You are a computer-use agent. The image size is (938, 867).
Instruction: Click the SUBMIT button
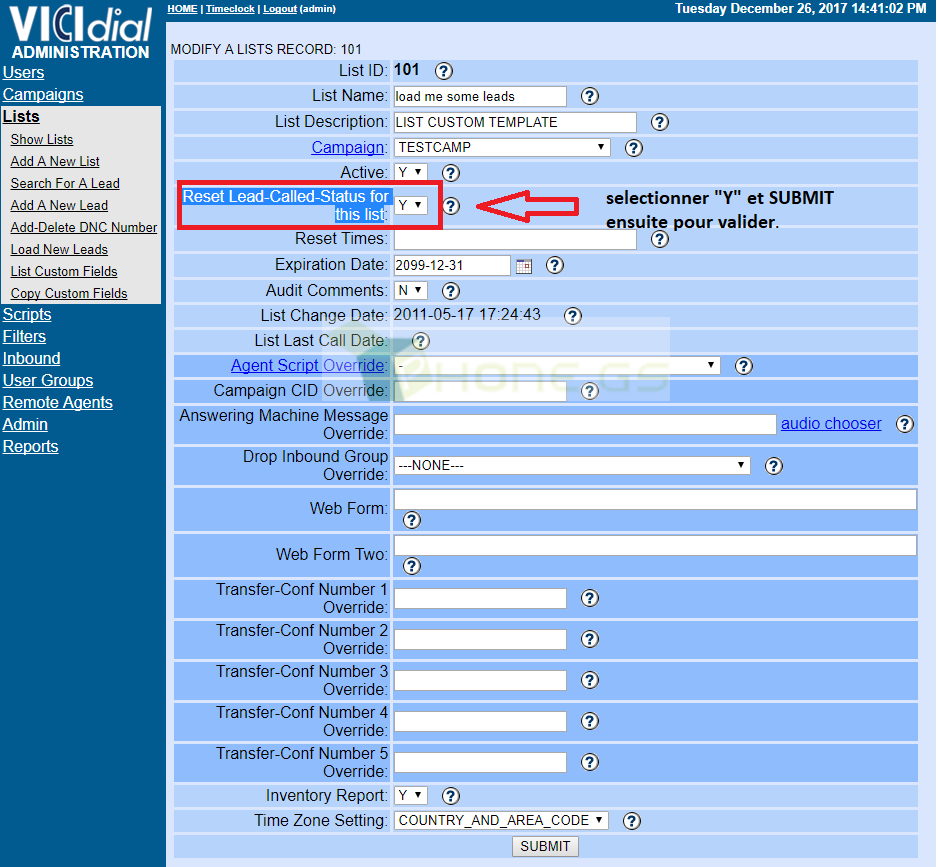point(545,846)
